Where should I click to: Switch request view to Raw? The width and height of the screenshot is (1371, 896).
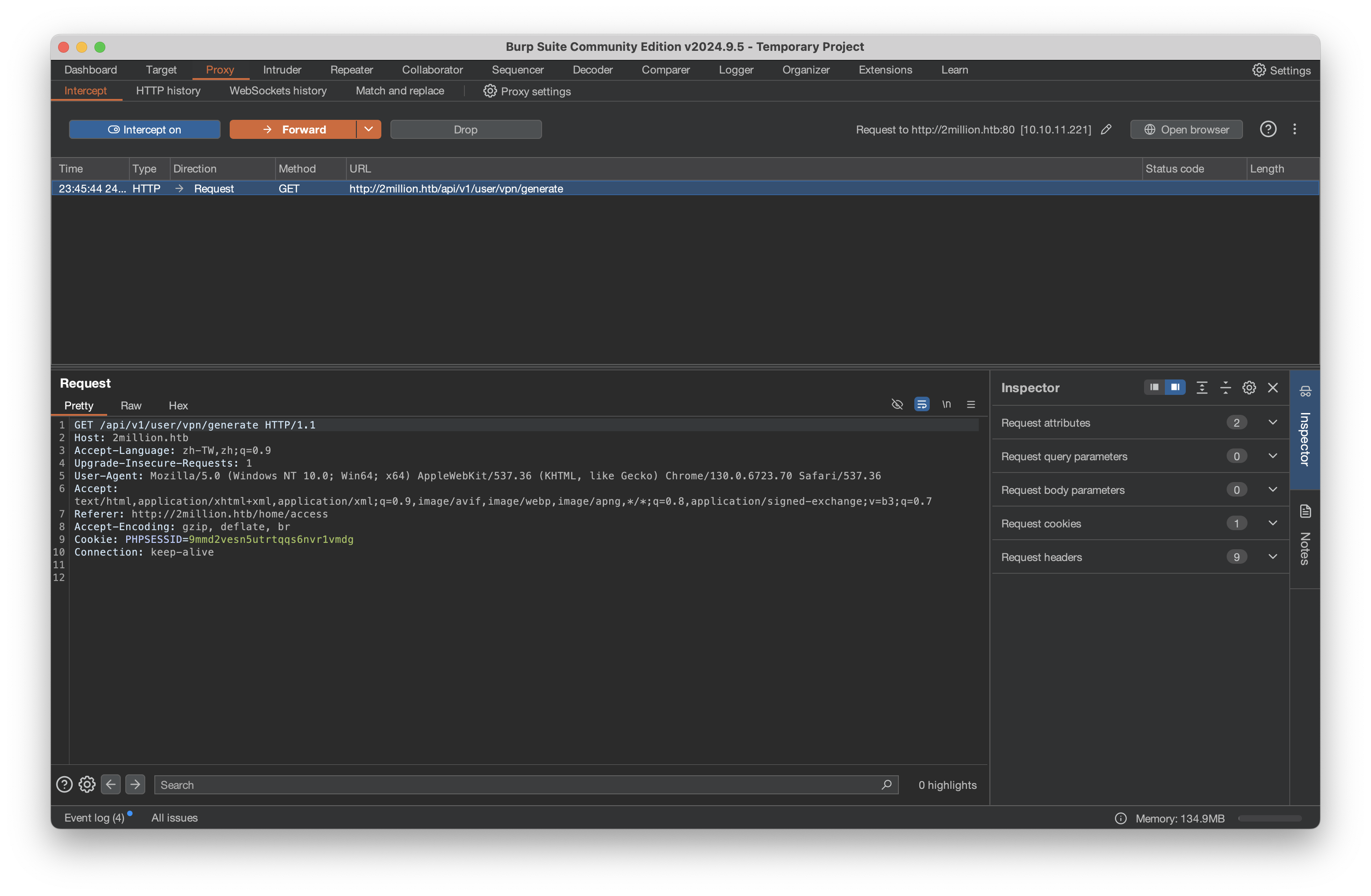[x=131, y=405]
